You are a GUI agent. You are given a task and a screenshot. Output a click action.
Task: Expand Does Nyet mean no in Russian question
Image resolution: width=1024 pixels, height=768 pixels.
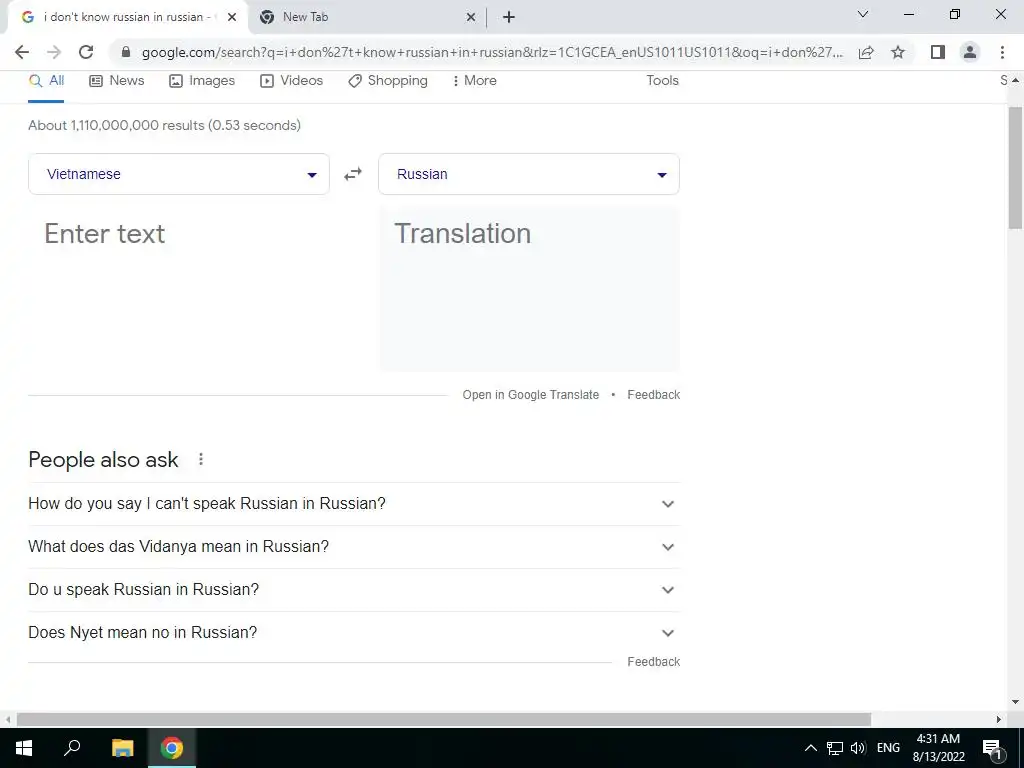tap(354, 633)
